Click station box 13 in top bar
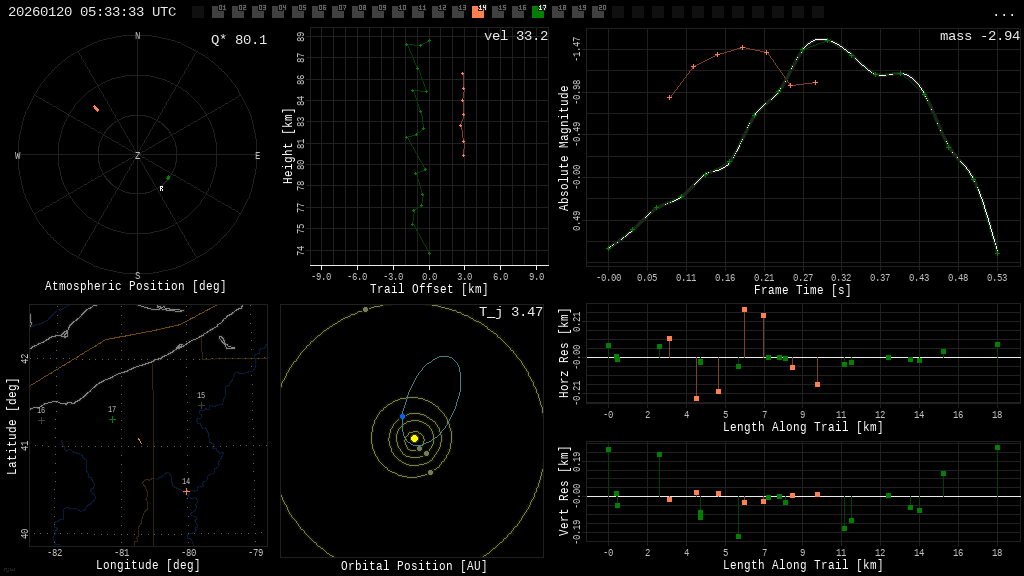 click(458, 12)
